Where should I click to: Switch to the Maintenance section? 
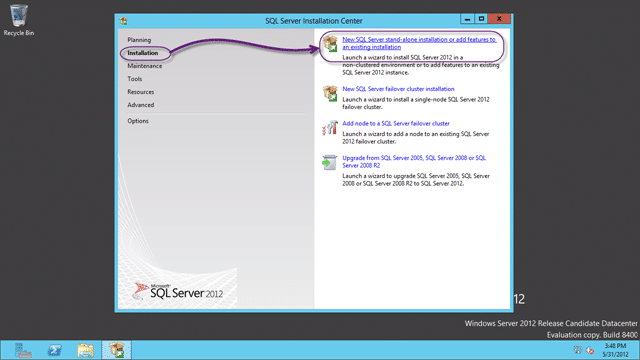(144, 66)
